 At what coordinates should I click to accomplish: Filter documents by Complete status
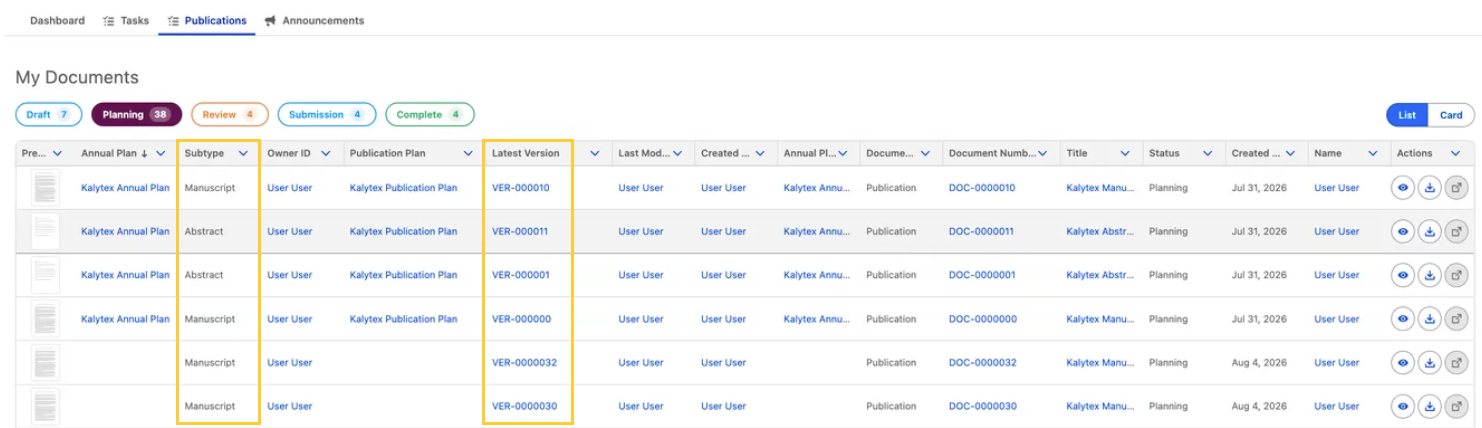(429, 115)
